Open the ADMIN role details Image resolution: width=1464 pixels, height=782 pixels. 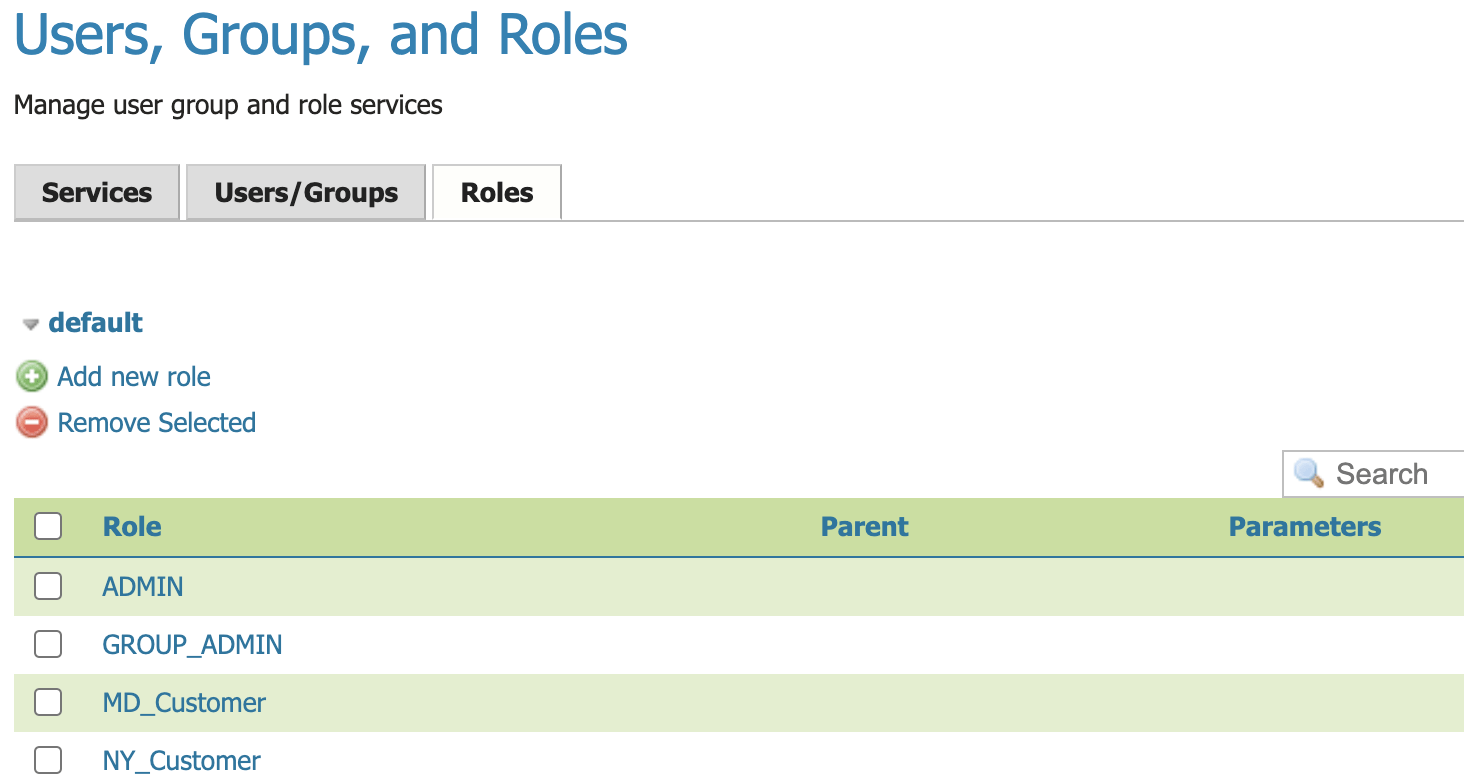(x=142, y=586)
